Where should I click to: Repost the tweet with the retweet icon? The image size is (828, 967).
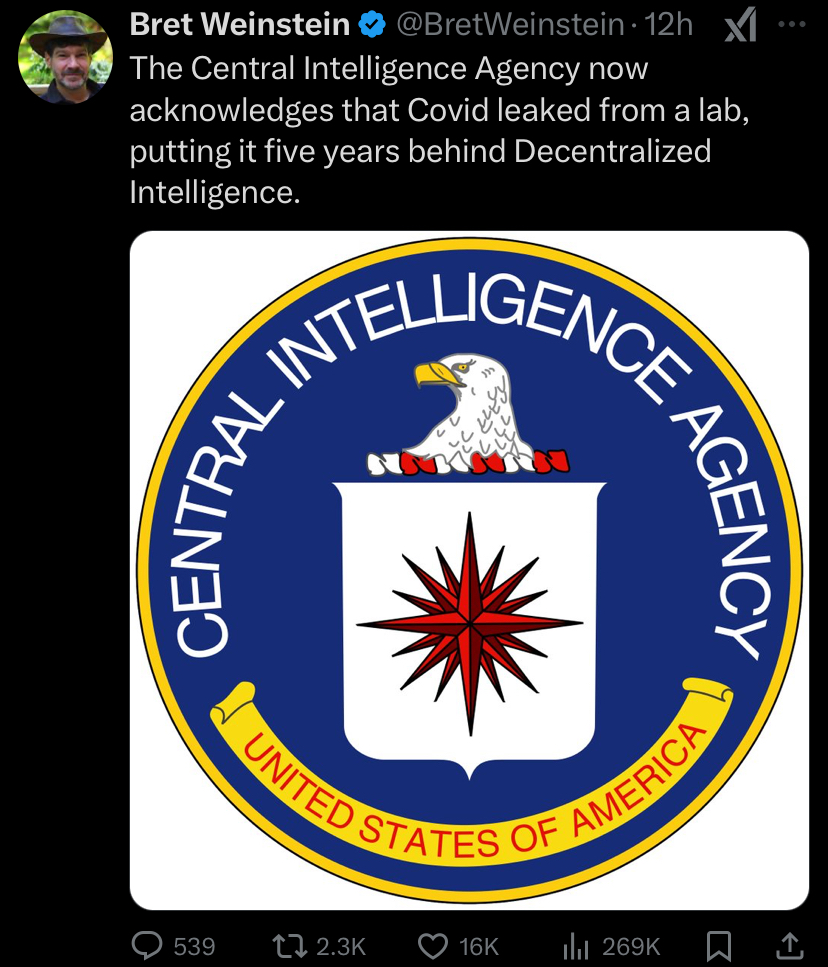click(289, 945)
